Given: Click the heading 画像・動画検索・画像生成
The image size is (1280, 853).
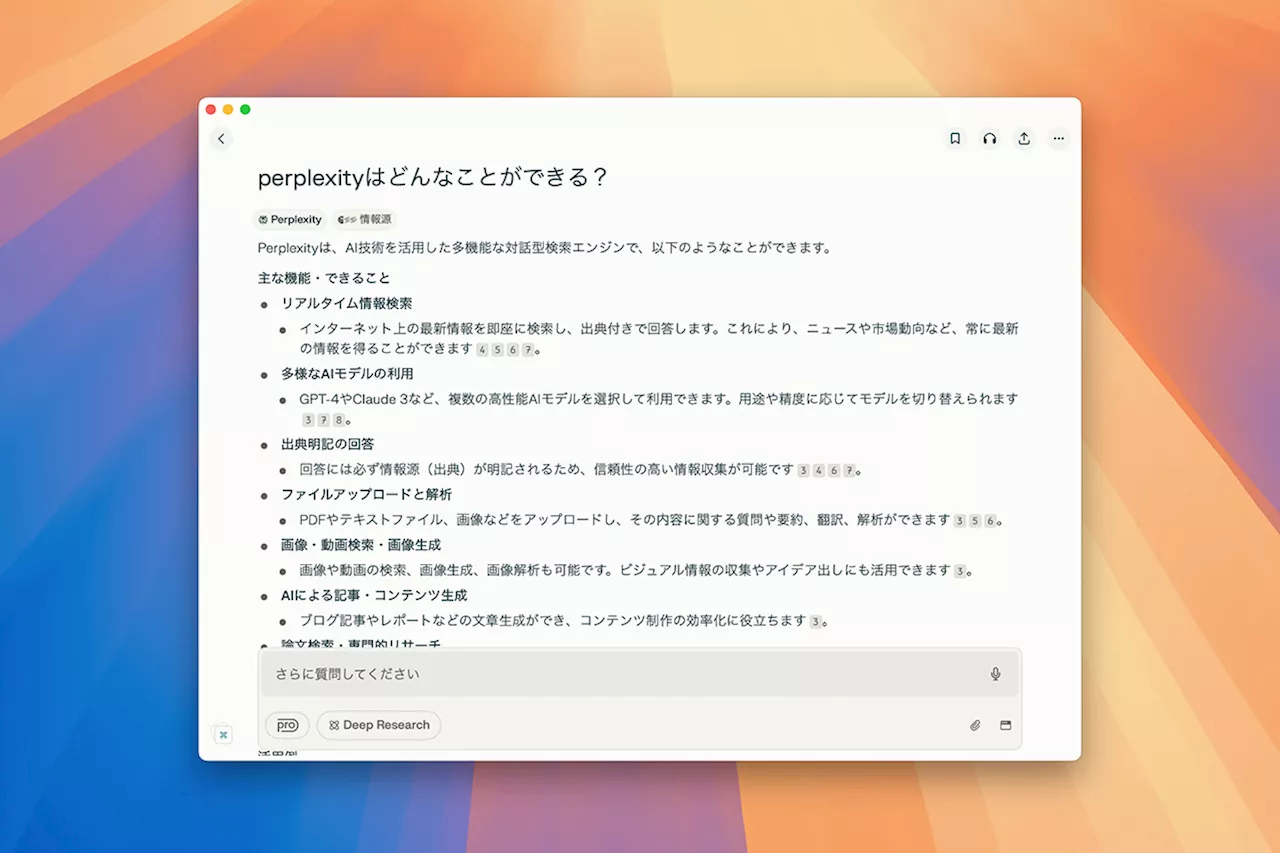Looking at the screenshot, I should pos(360,545).
